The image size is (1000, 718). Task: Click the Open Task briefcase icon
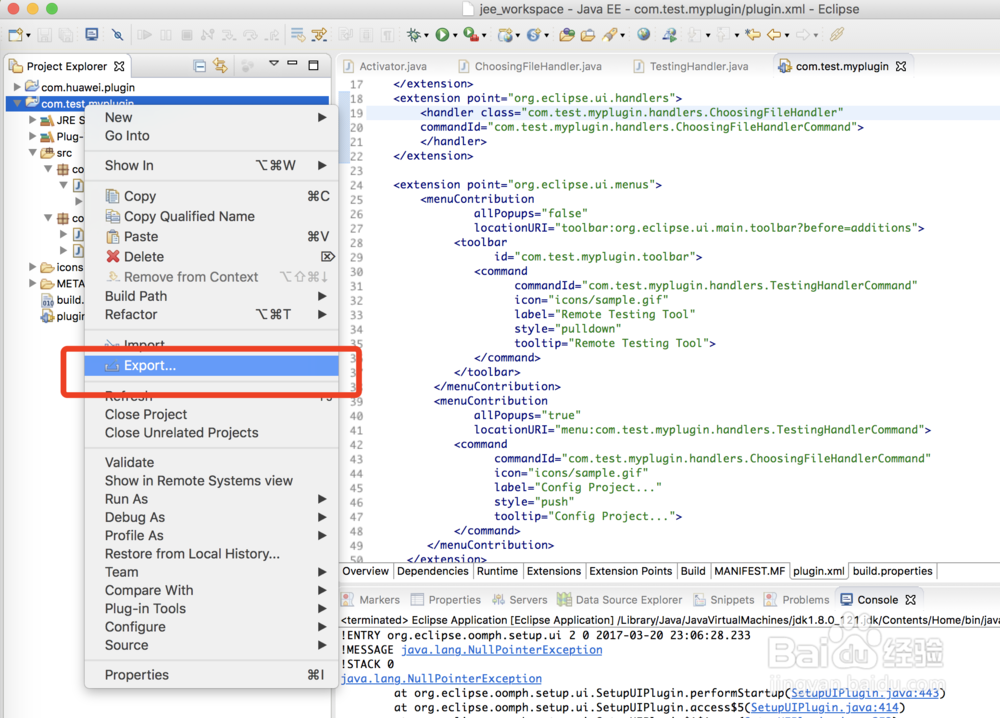(587, 34)
